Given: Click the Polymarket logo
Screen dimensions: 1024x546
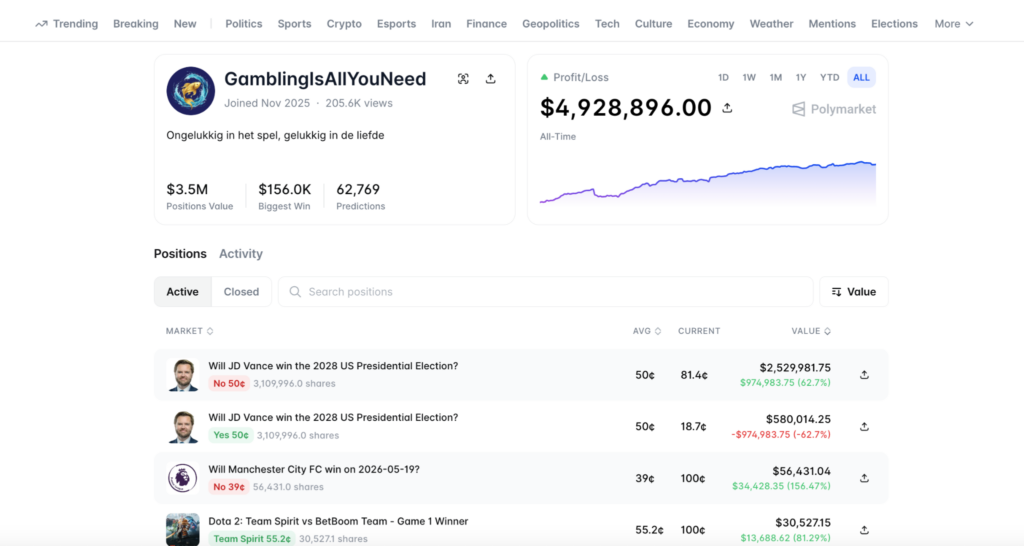Looking at the screenshot, I should (x=834, y=109).
